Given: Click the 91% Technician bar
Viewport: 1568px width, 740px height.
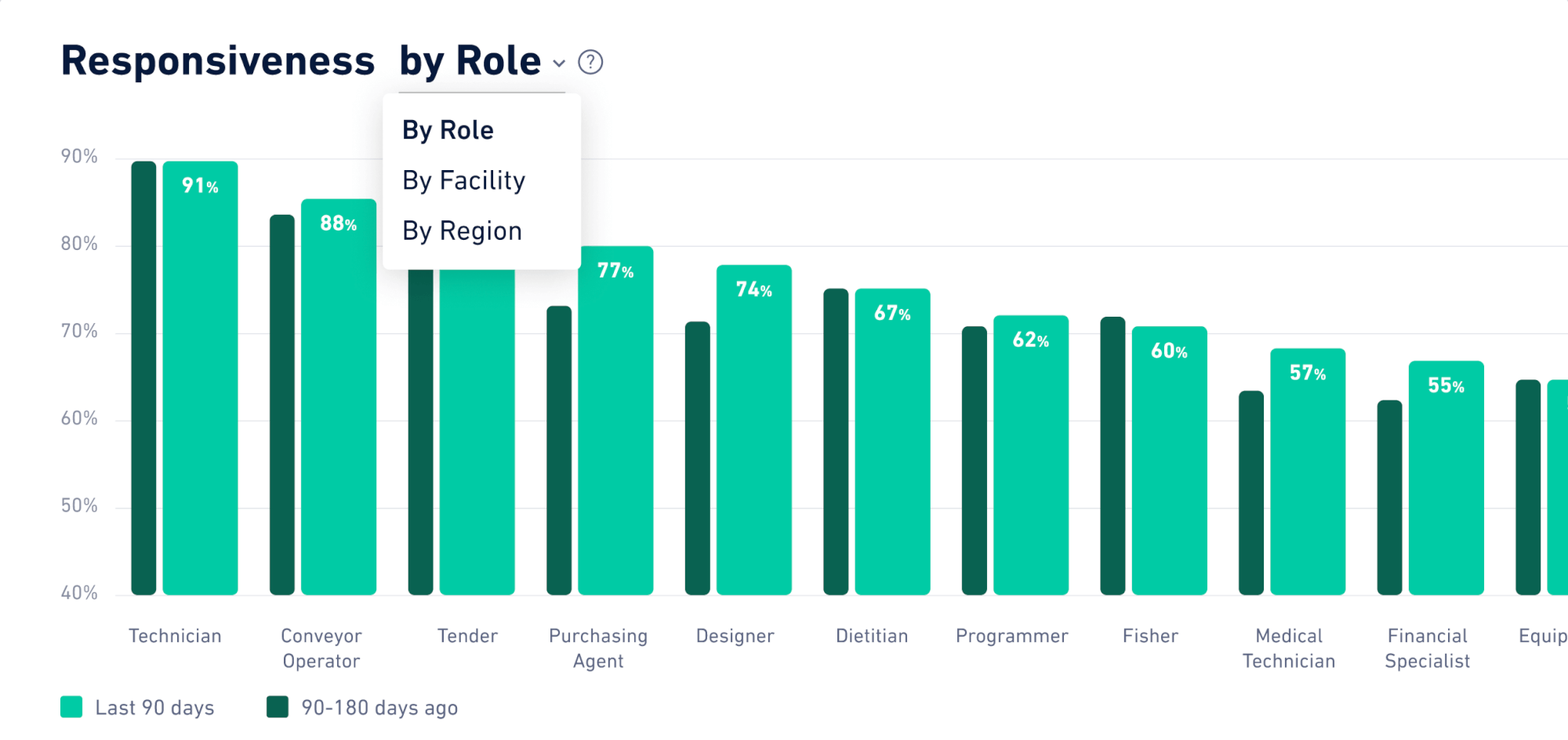Looking at the screenshot, I should [200, 376].
